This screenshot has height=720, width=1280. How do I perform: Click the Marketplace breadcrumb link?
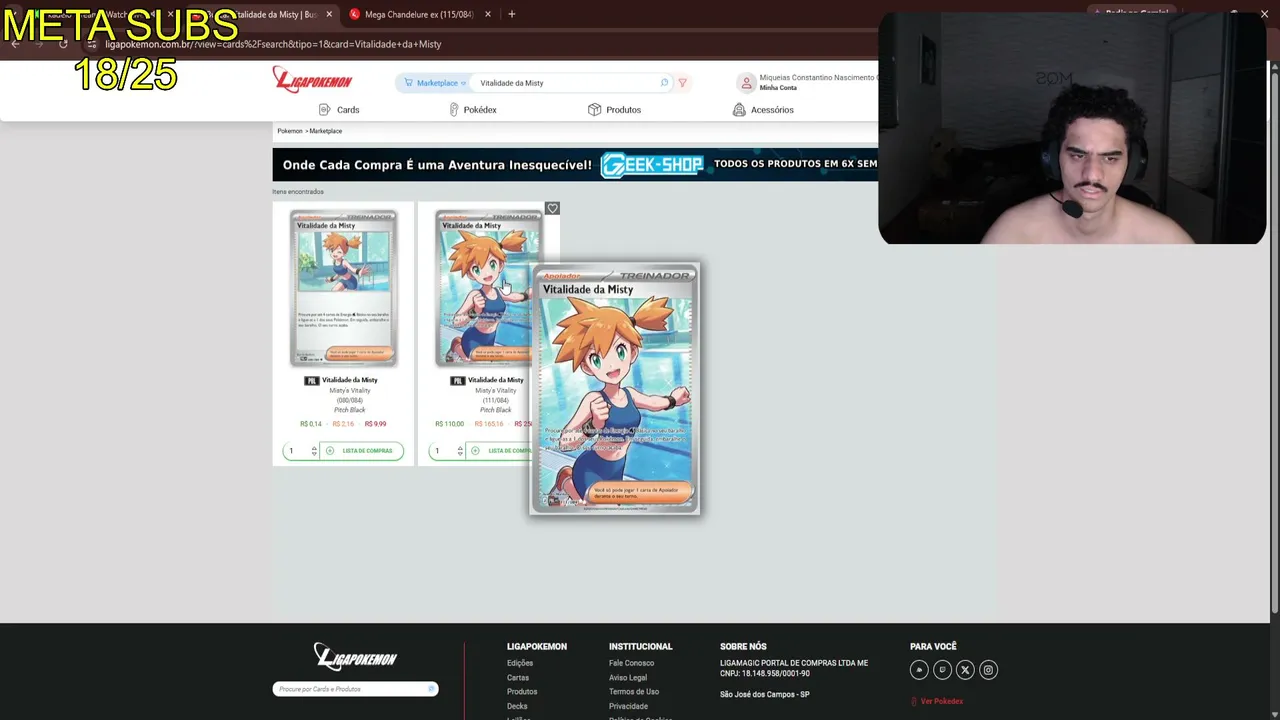tap(326, 131)
